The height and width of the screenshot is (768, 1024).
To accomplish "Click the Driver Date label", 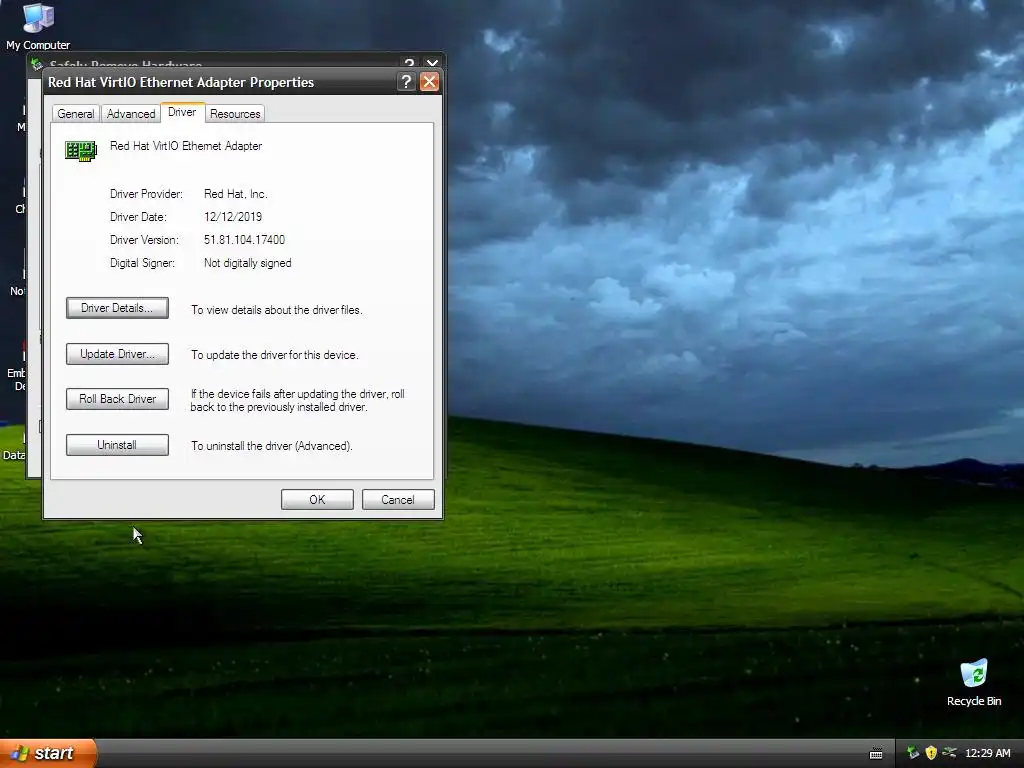I will tap(138, 217).
